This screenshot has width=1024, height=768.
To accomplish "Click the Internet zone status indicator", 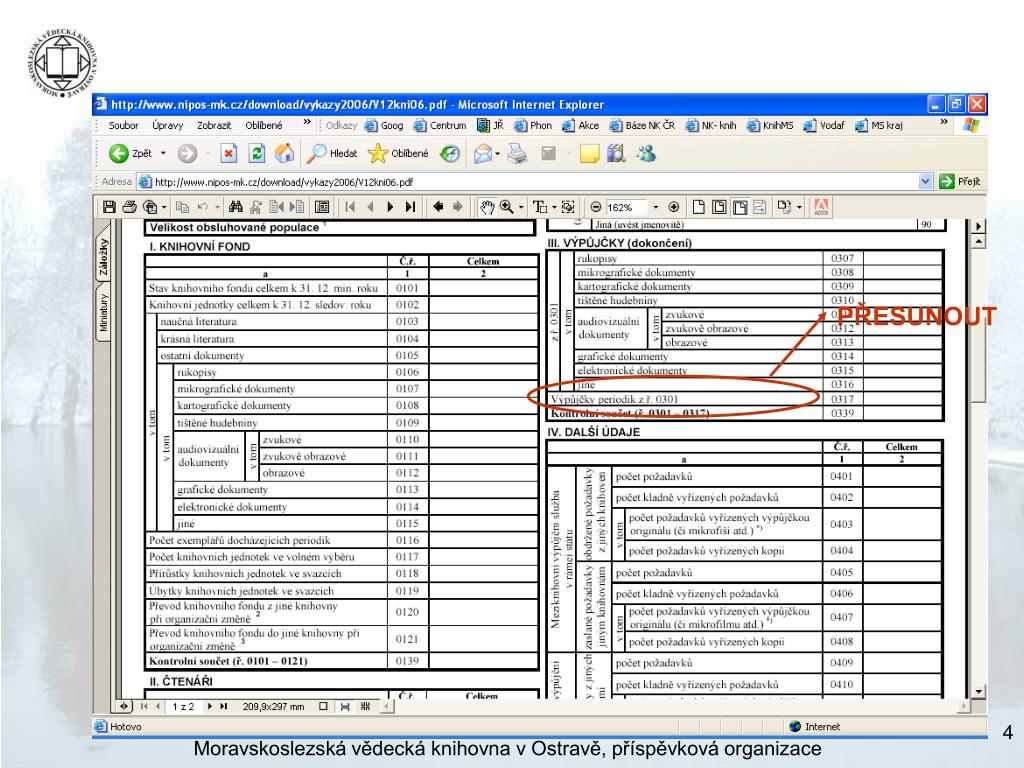I will (814, 726).
